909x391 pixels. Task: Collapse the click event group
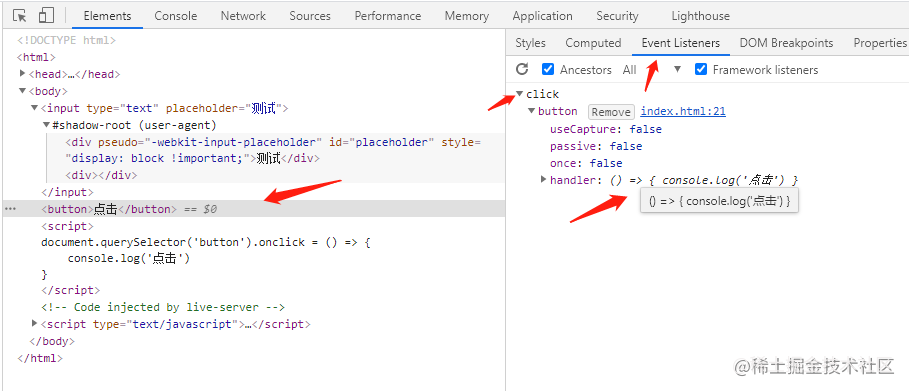(x=520, y=93)
